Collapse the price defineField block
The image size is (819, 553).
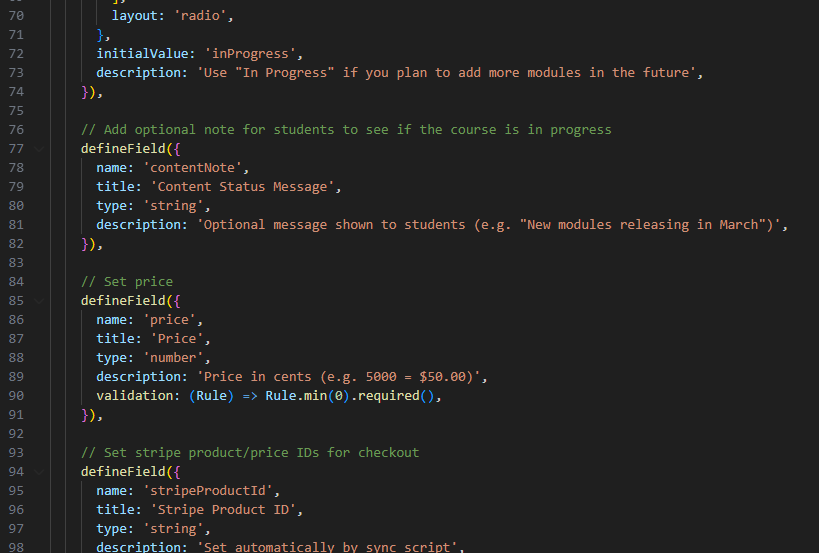click(x=40, y=301)
